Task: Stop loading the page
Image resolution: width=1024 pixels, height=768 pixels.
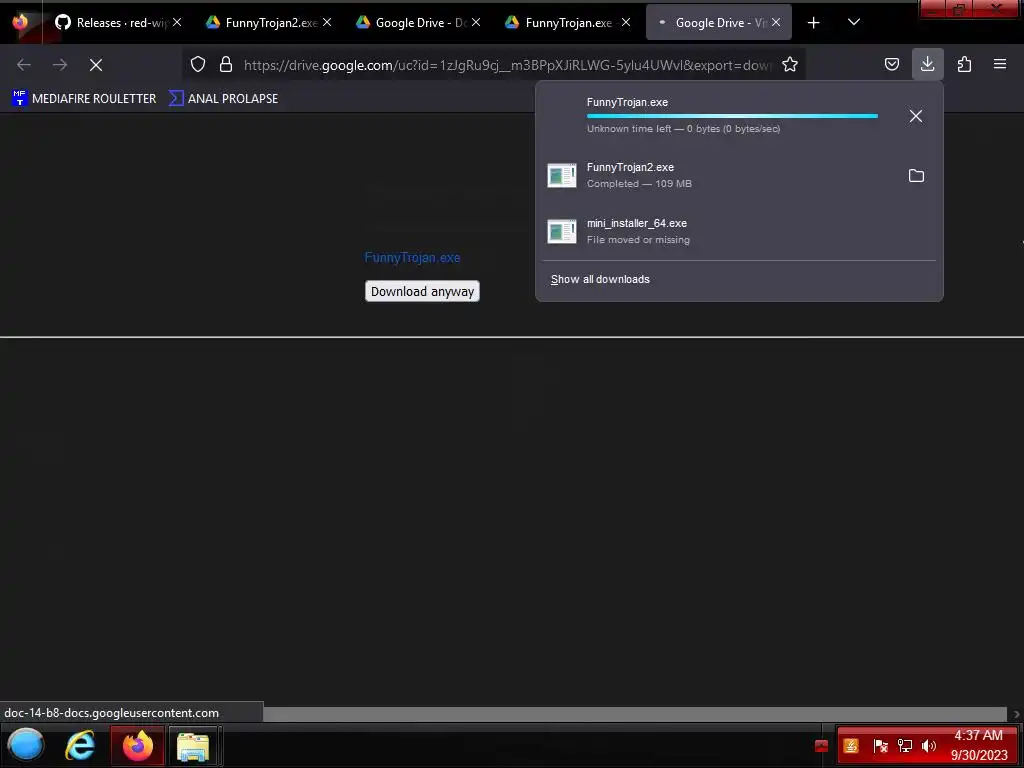Action: [x=96, y=65]
